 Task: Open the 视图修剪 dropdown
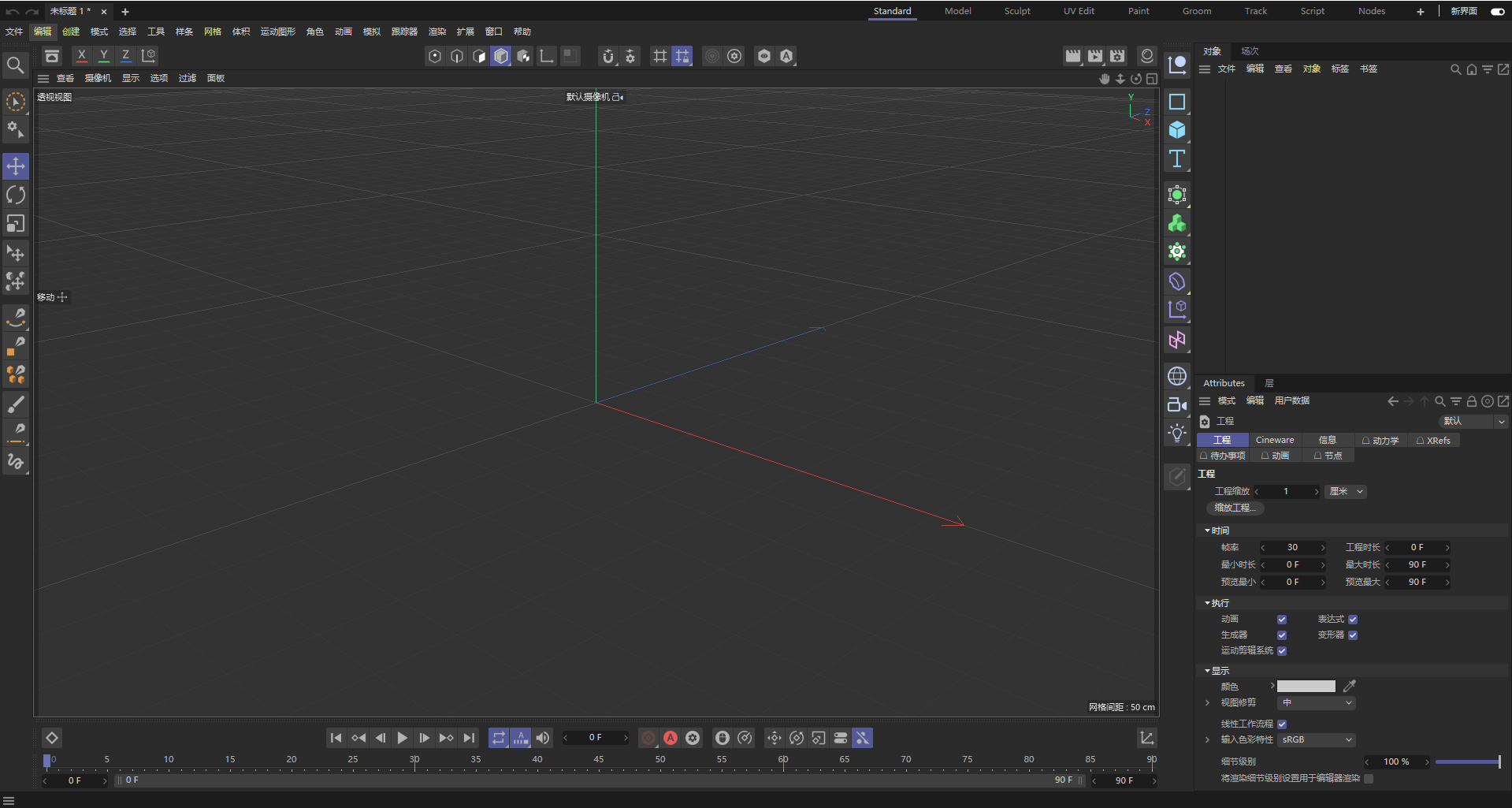[1316, 702]
